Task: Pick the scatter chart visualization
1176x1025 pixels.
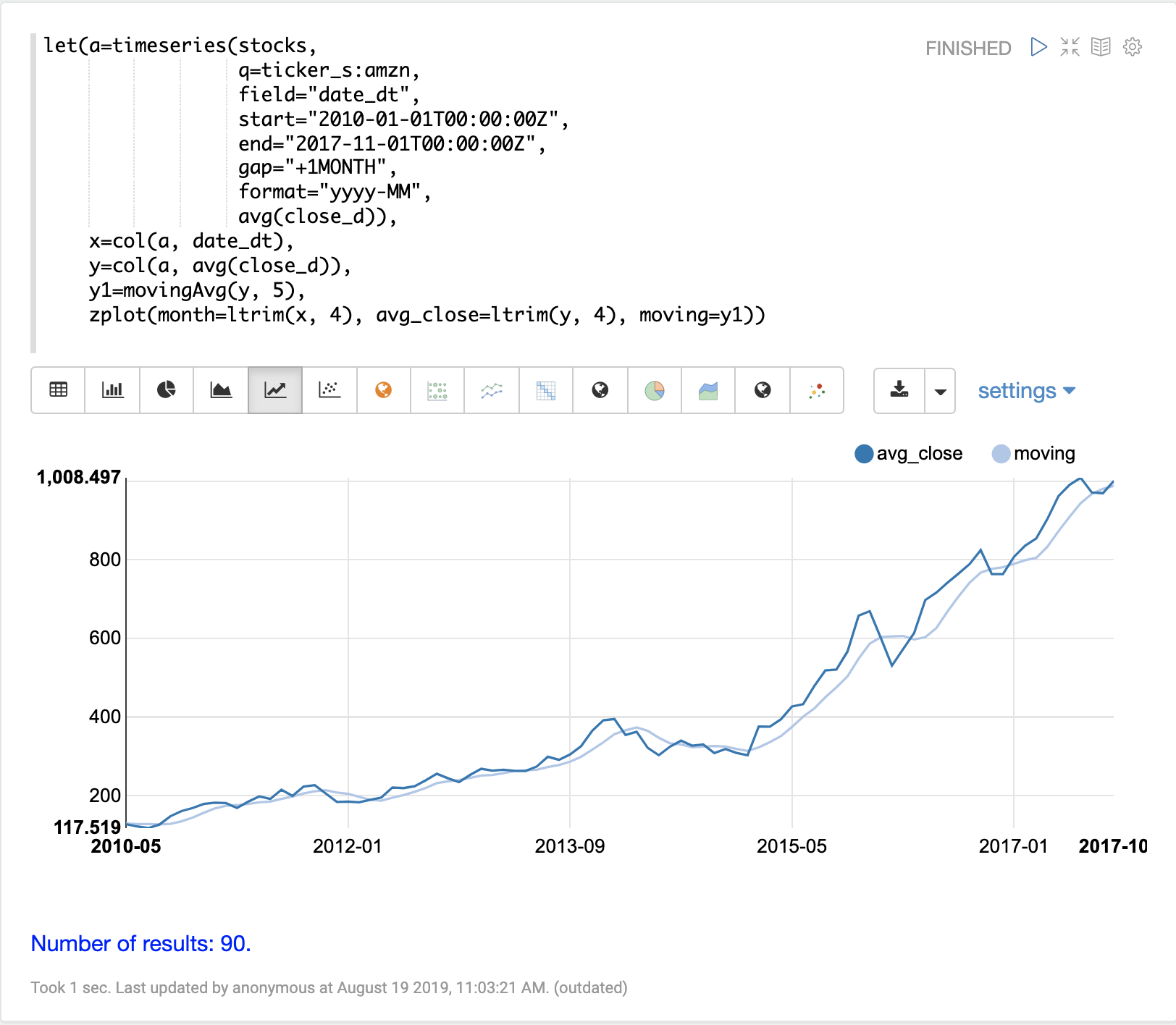Action: coord(329,390)
